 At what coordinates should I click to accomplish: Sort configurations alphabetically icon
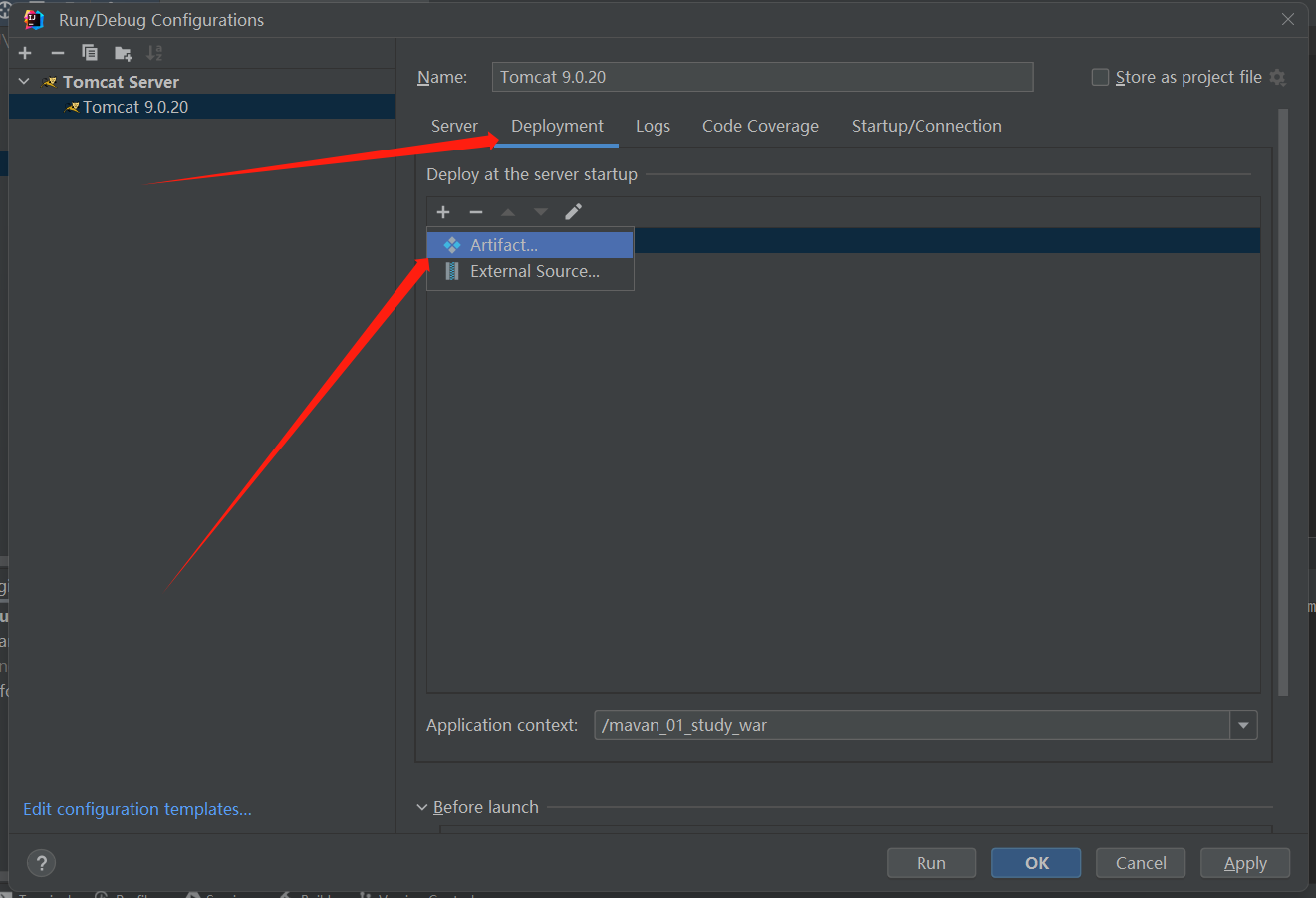click(x=154, y=53)
